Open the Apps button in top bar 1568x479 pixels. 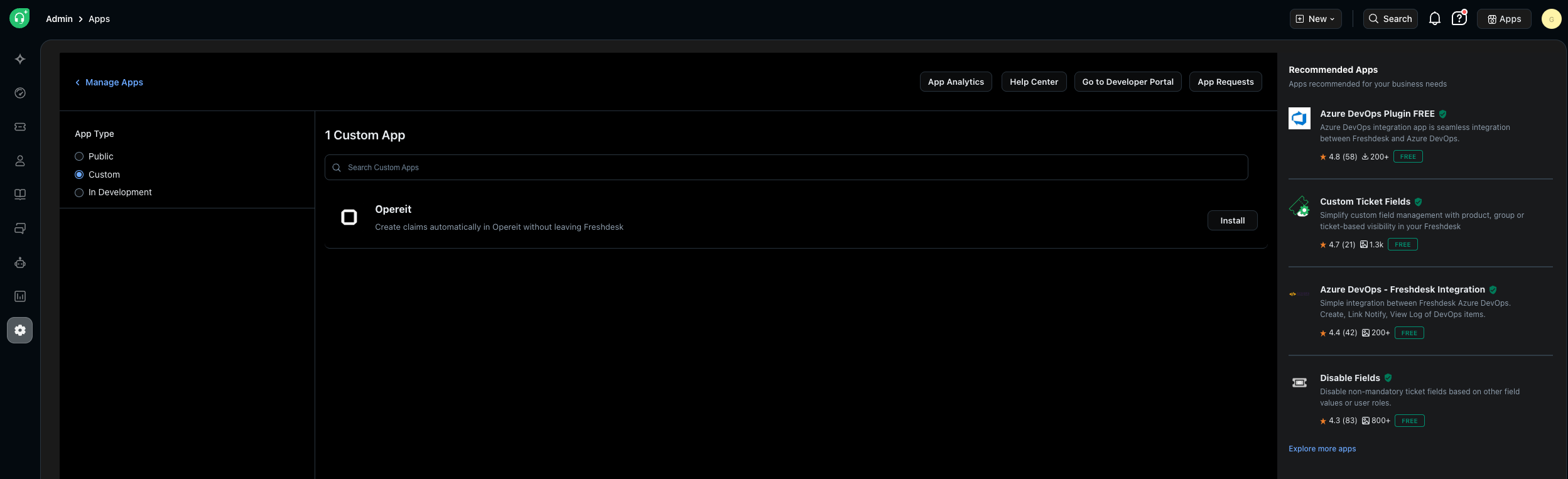(x=1504, y=19)
